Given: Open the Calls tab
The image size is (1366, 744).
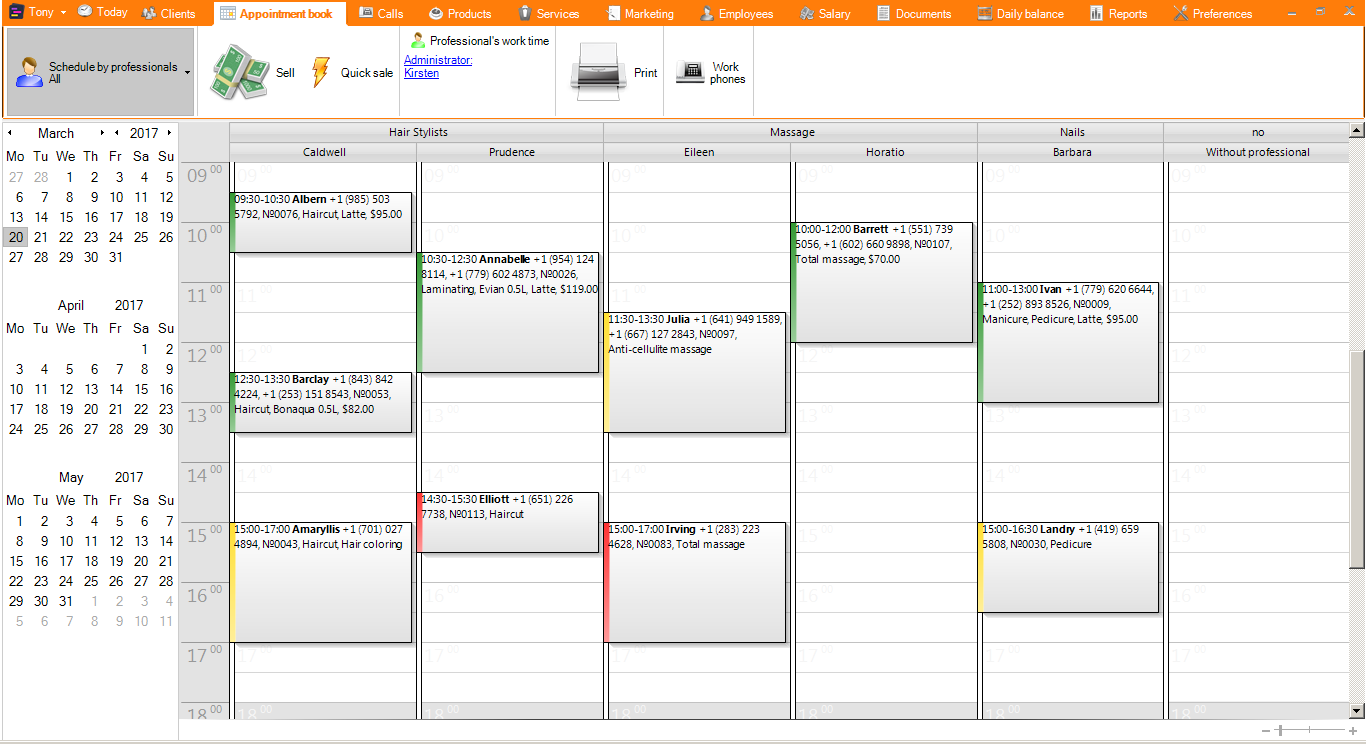Looking at the screenshot, I should [x=381, y=13].
